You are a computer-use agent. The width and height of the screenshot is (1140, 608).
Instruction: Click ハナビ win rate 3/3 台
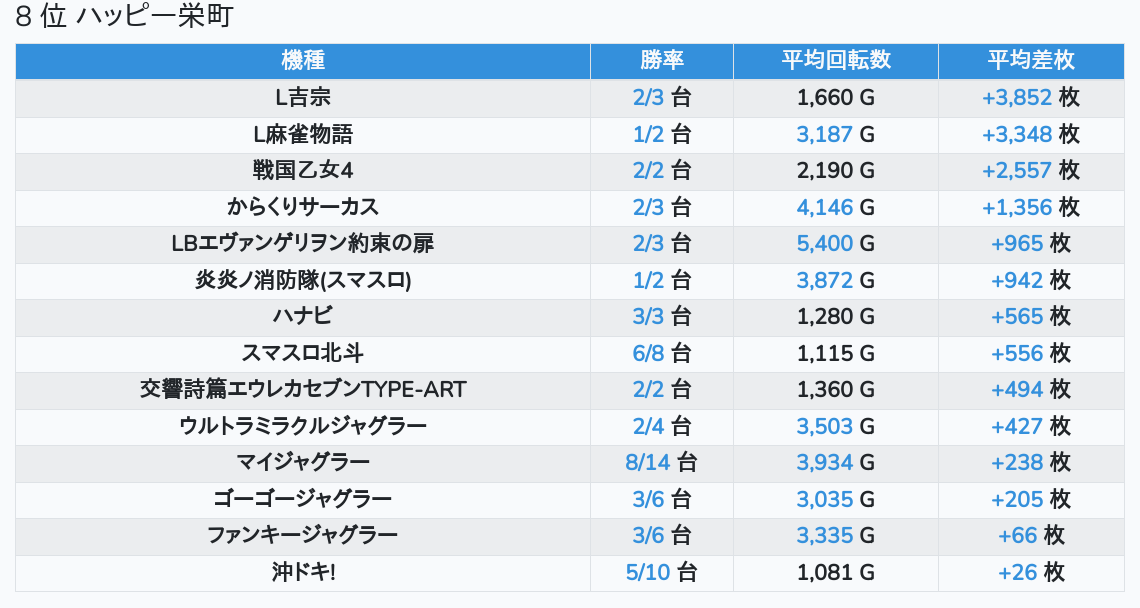pos(662,316)
